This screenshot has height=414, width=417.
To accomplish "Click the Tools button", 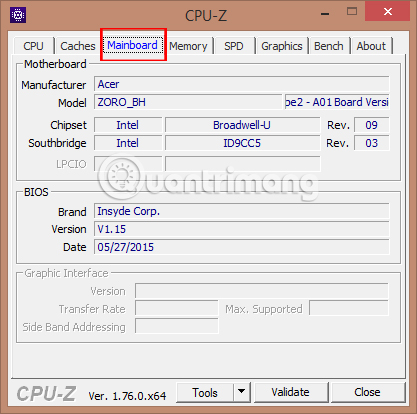I will [x=205, y=392].
